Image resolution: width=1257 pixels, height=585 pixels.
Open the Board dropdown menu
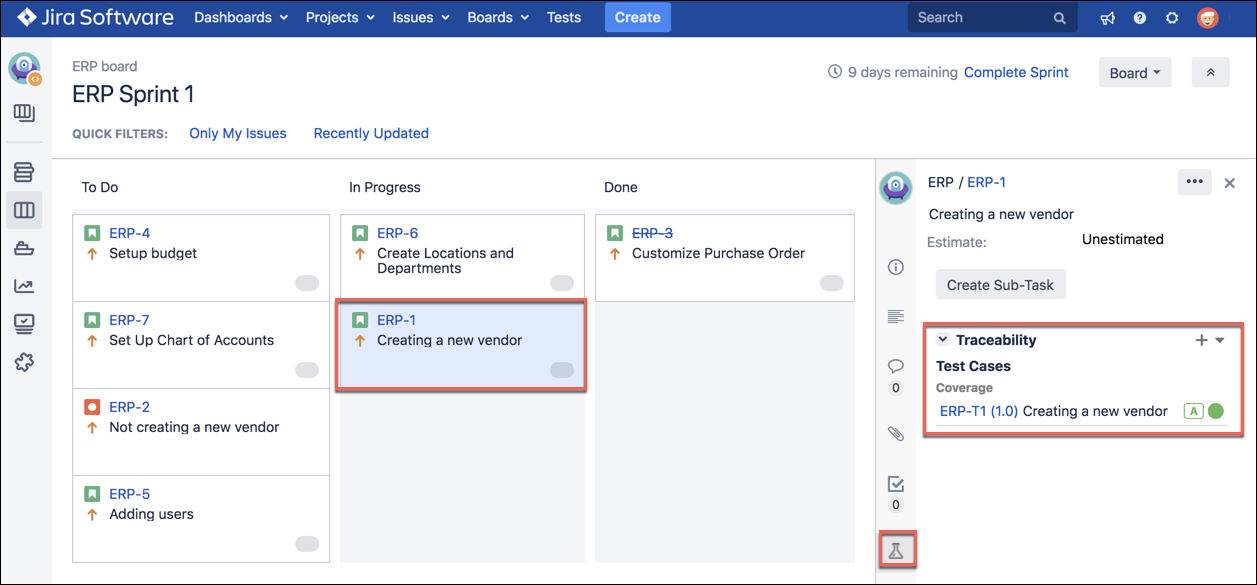click(1134, 73)
